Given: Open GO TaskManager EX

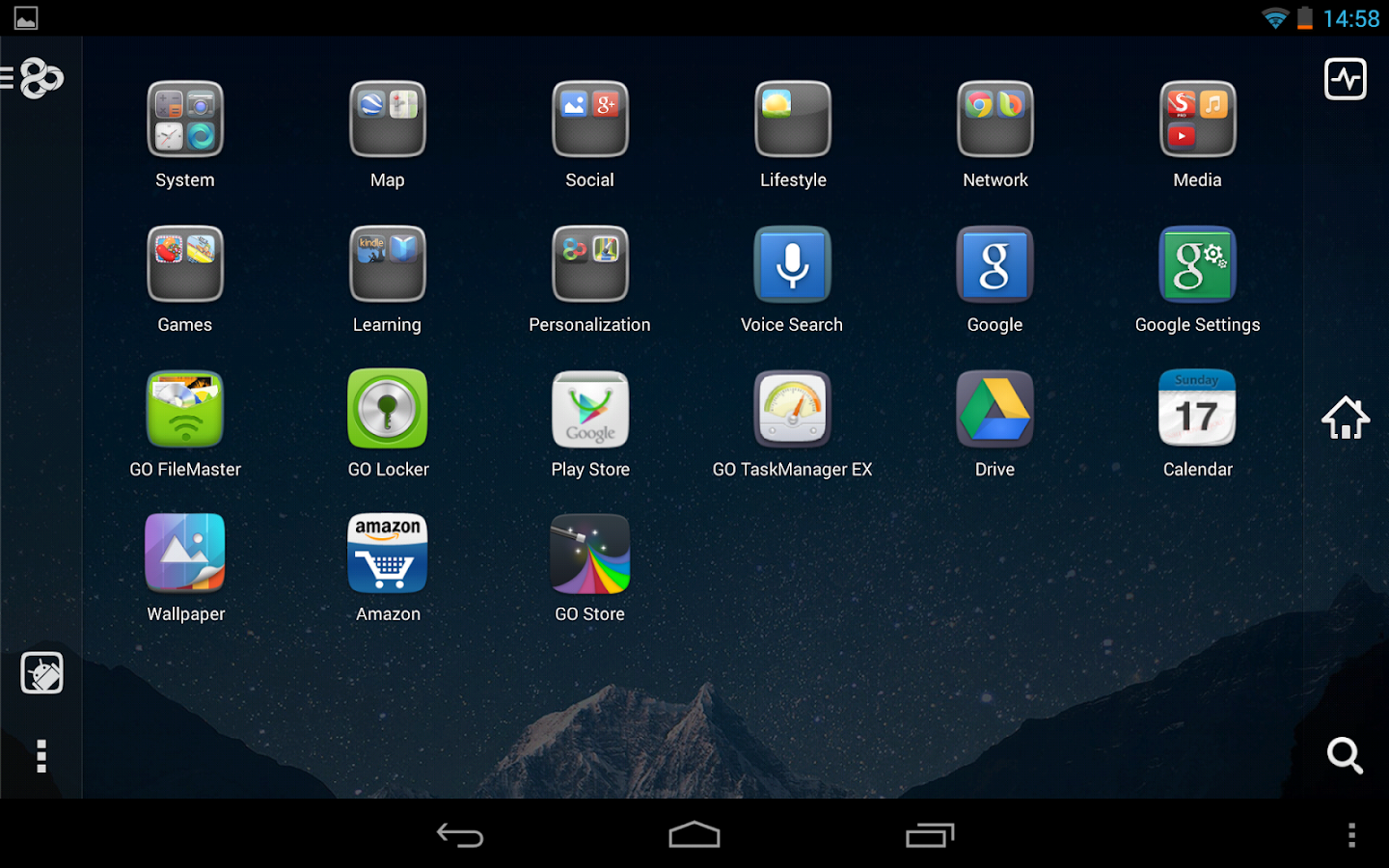Looking at the screenshot, I should tap(793, 409).
